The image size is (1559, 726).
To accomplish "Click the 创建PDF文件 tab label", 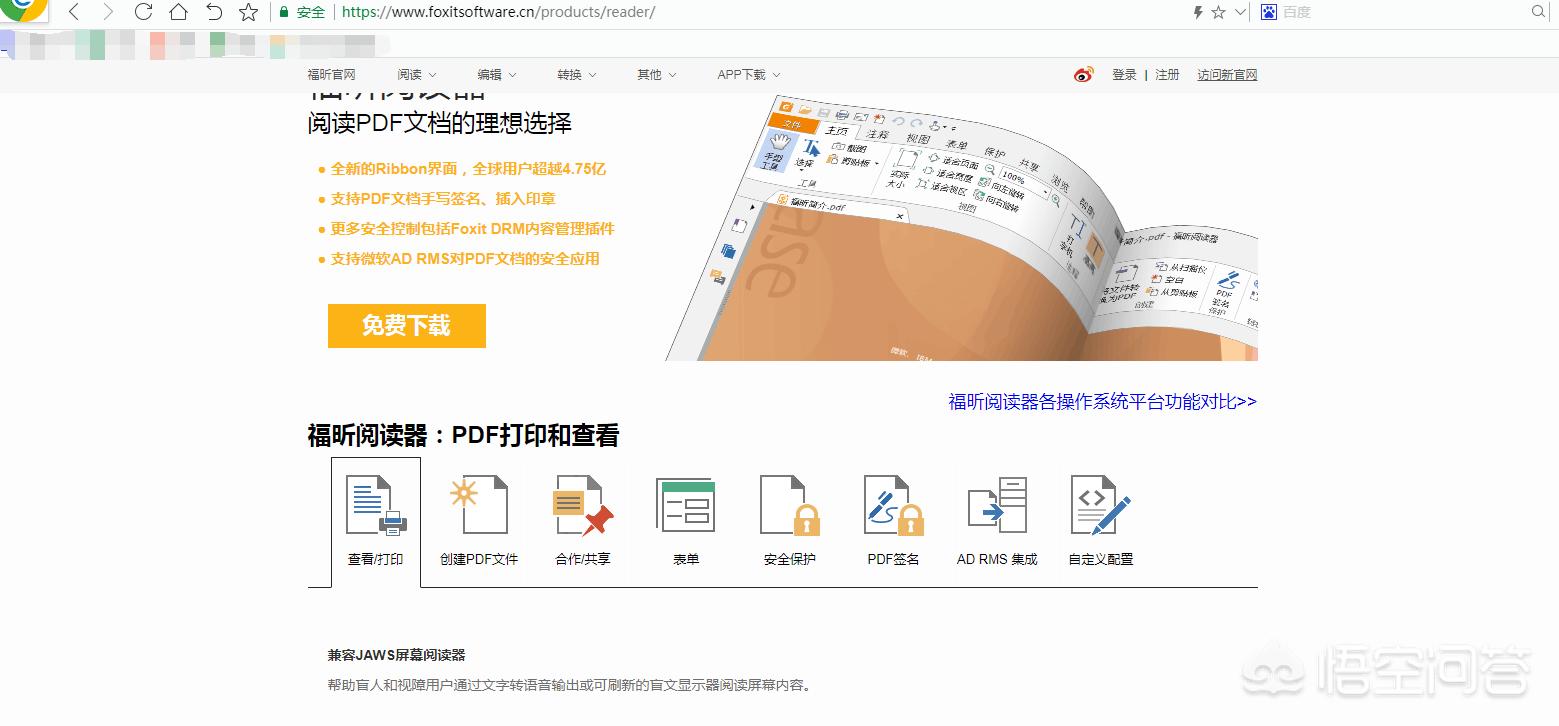I will coord(479,560).
